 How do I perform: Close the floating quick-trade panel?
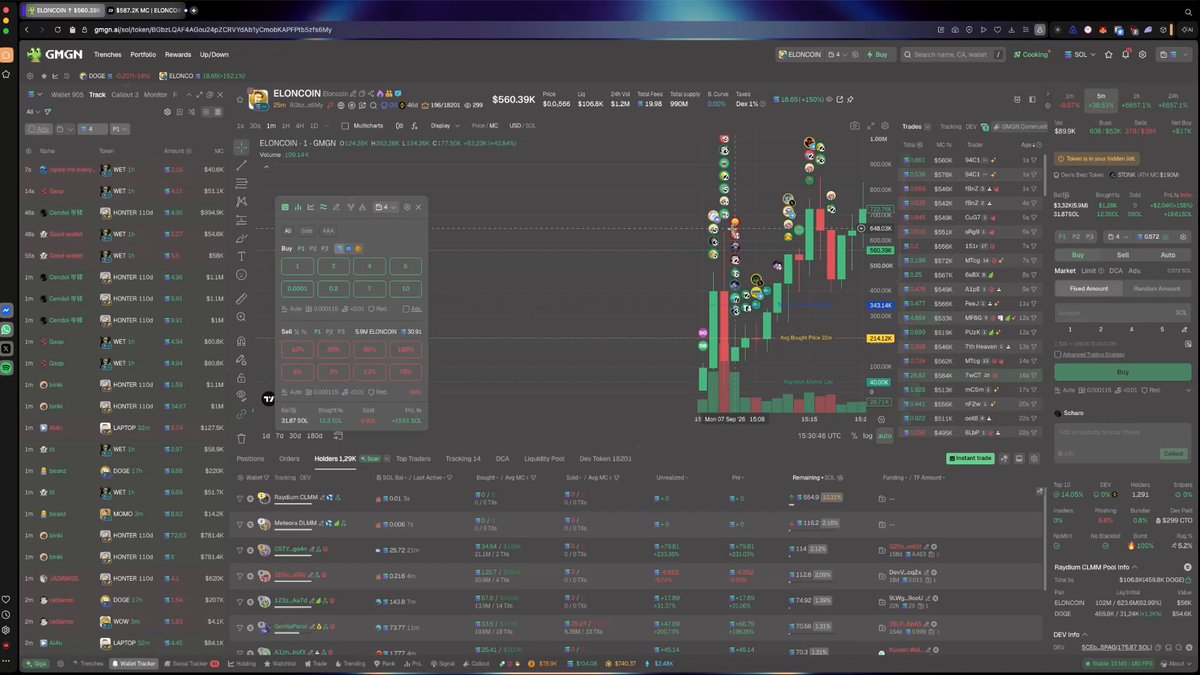click(x=418, y=207)
